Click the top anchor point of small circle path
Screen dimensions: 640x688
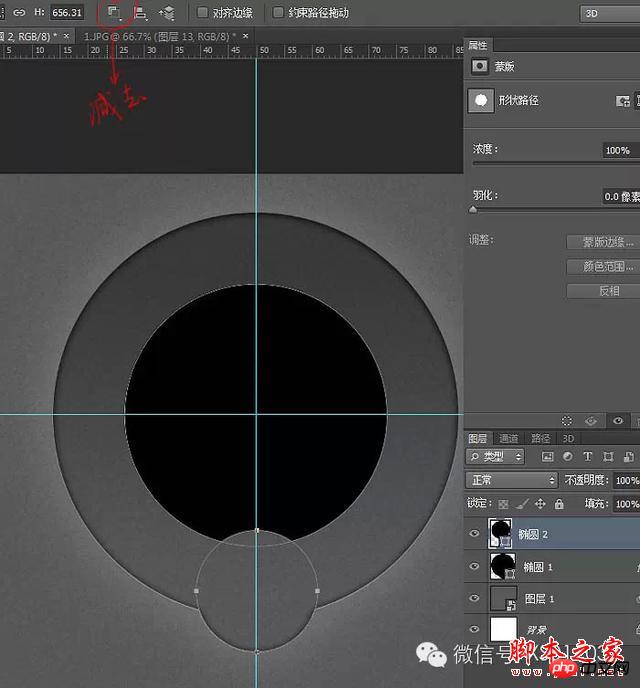click(257, 530)
